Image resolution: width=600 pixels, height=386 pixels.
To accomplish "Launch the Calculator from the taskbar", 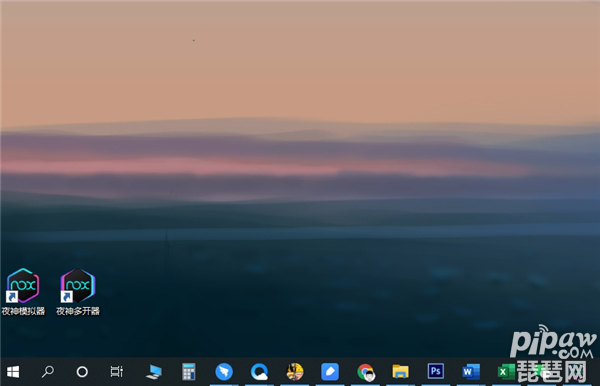I will [189, 371].
